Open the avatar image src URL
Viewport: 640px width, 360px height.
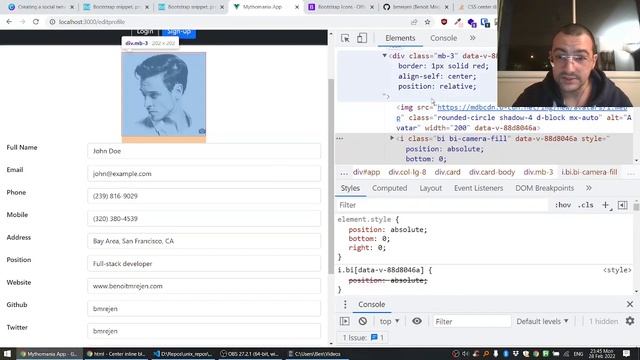[532, 107]
